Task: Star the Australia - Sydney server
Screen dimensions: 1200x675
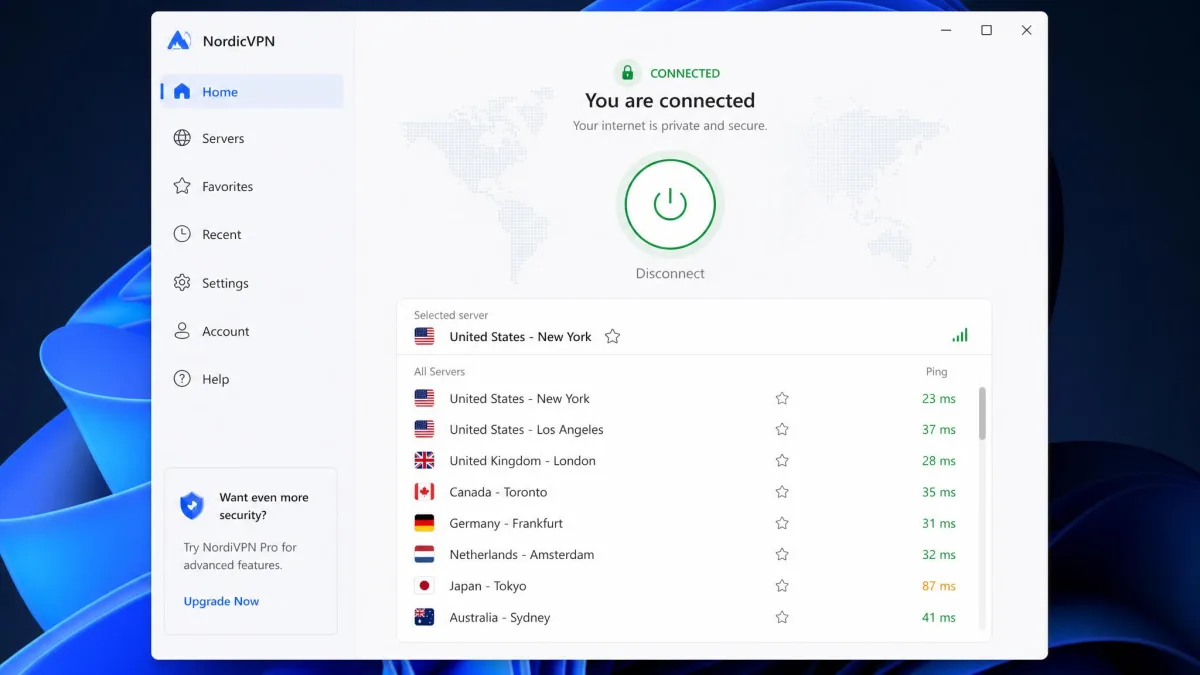Action: 782,617
